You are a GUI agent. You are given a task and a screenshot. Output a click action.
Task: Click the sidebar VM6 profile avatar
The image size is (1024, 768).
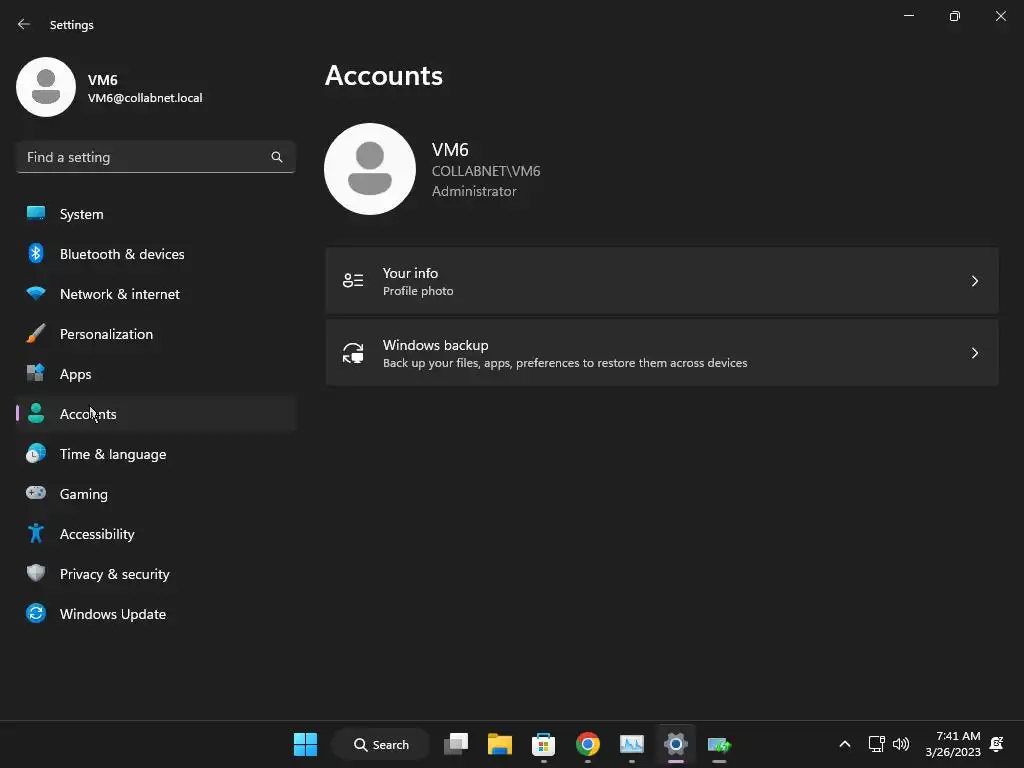pos(46,87)
